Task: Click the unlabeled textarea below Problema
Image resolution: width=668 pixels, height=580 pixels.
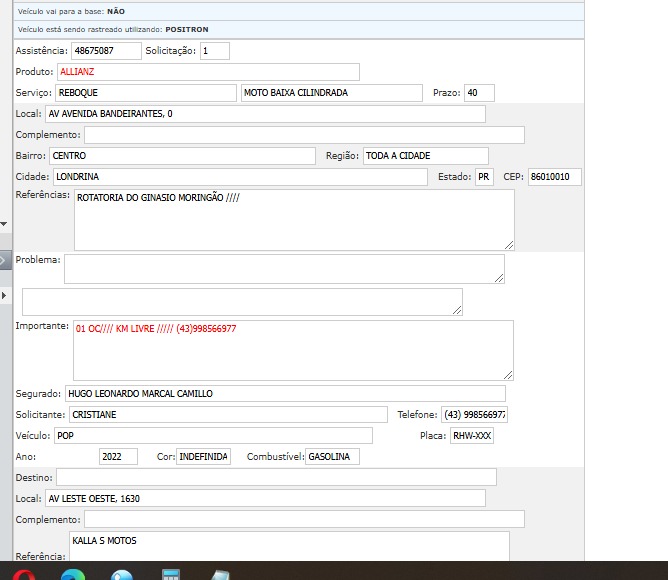Action: coord(242,302)
